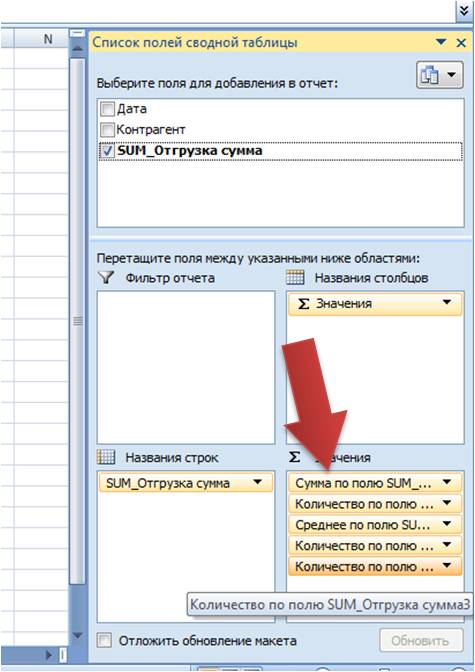475x672 pixels.
Task: Click the row labels grid icon
Action: tap(106, 457)
